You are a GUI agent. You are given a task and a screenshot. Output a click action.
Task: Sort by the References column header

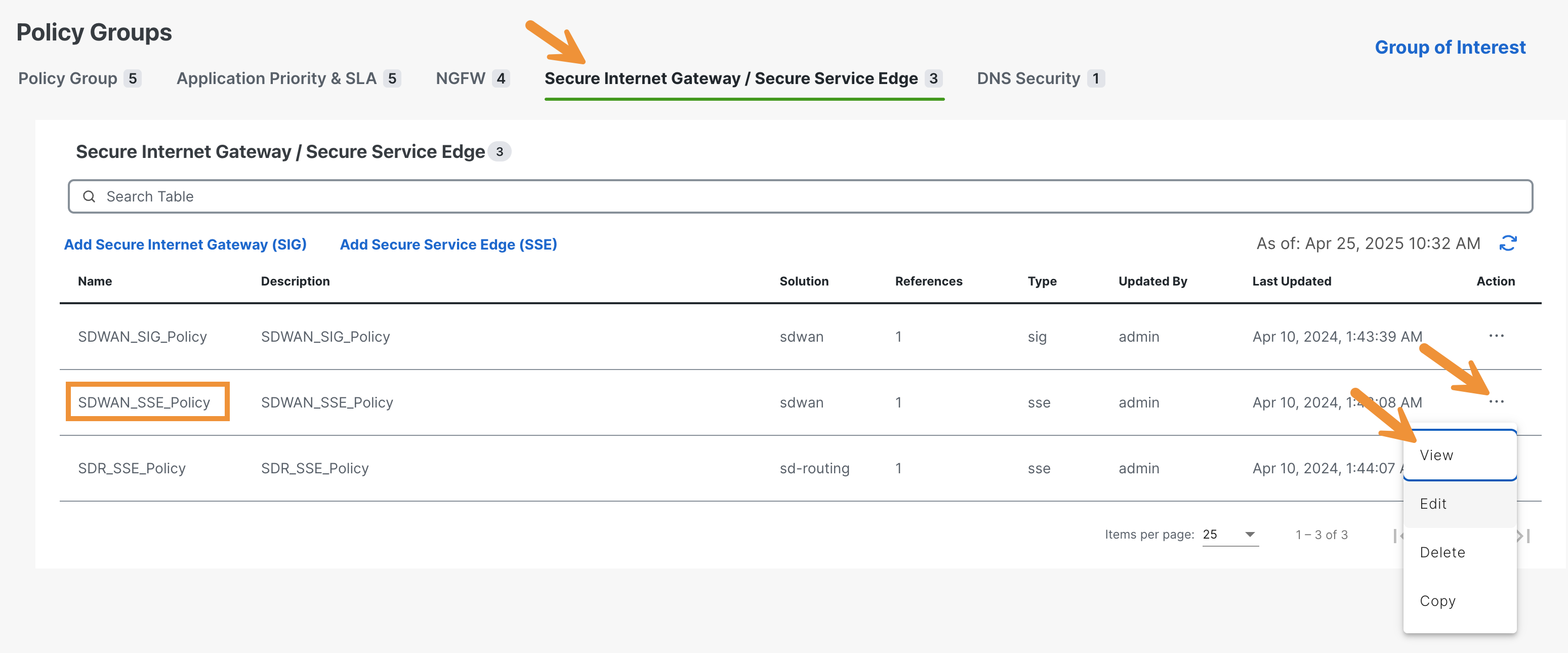tap(928, 281)
